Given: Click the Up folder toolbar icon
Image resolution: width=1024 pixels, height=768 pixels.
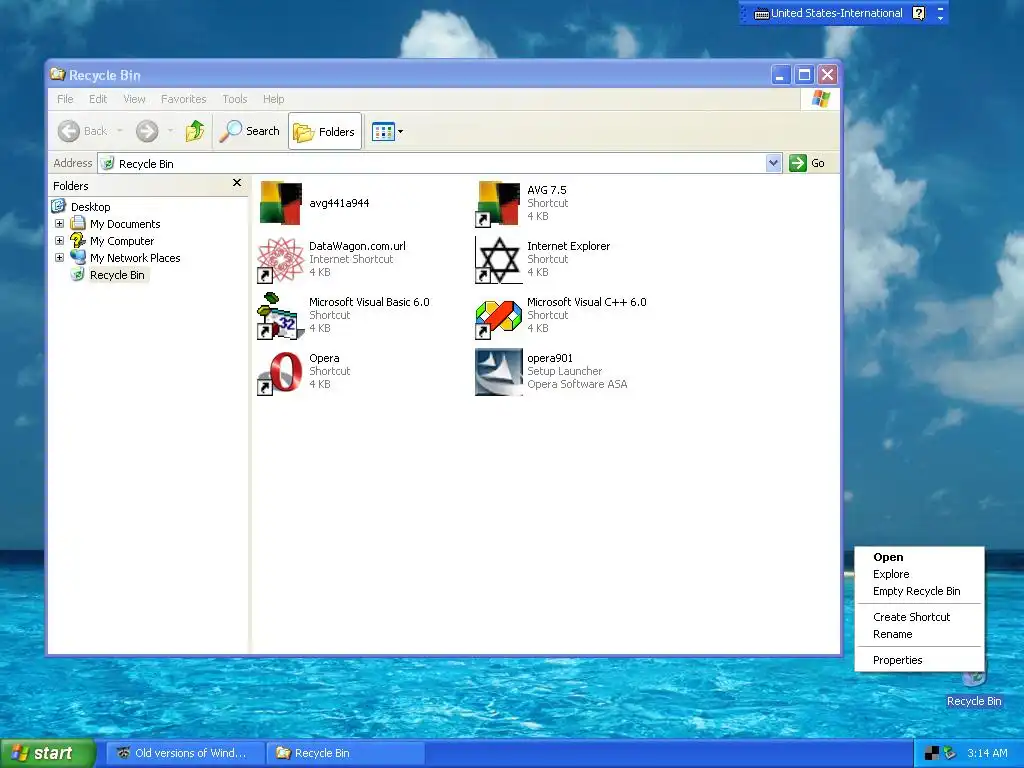Looking at the screenshot, I should click(195, 131).
